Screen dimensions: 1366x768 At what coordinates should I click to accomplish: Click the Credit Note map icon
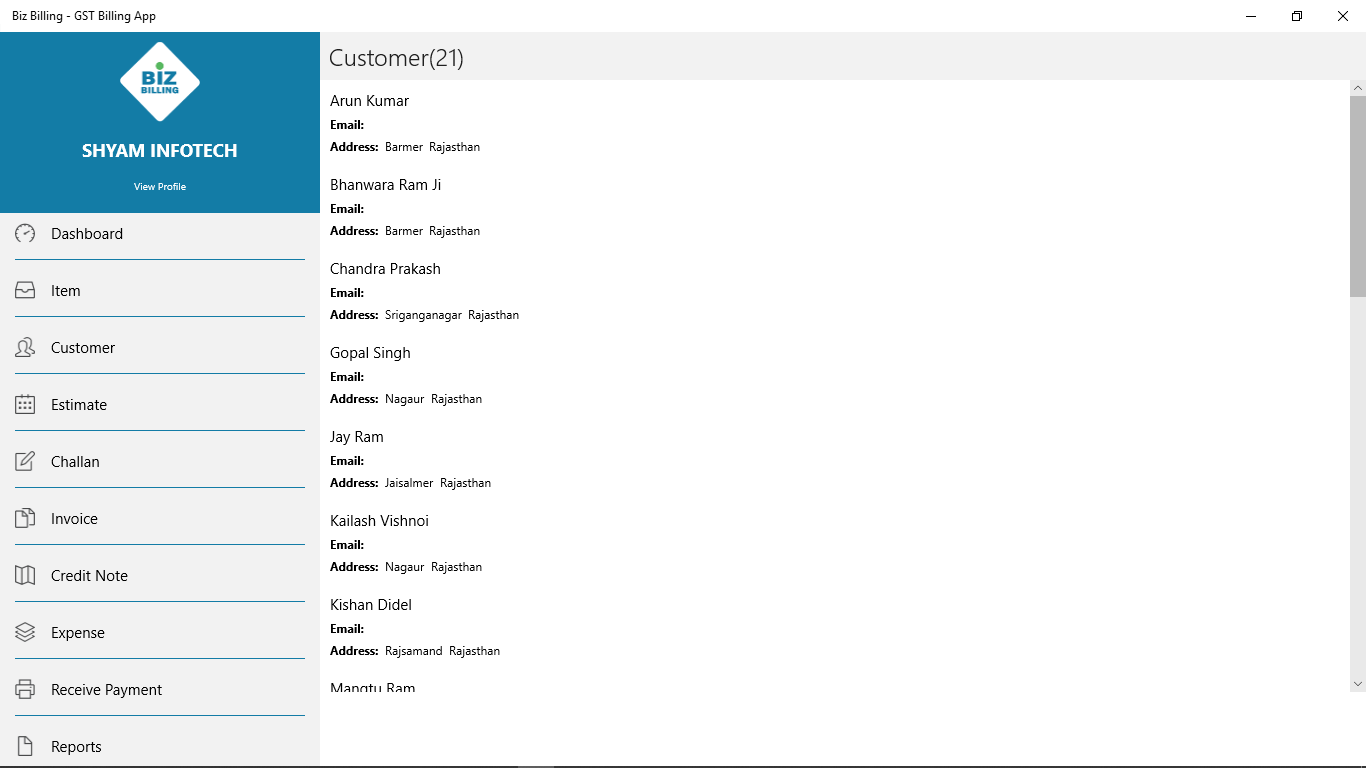coord(25,575)
